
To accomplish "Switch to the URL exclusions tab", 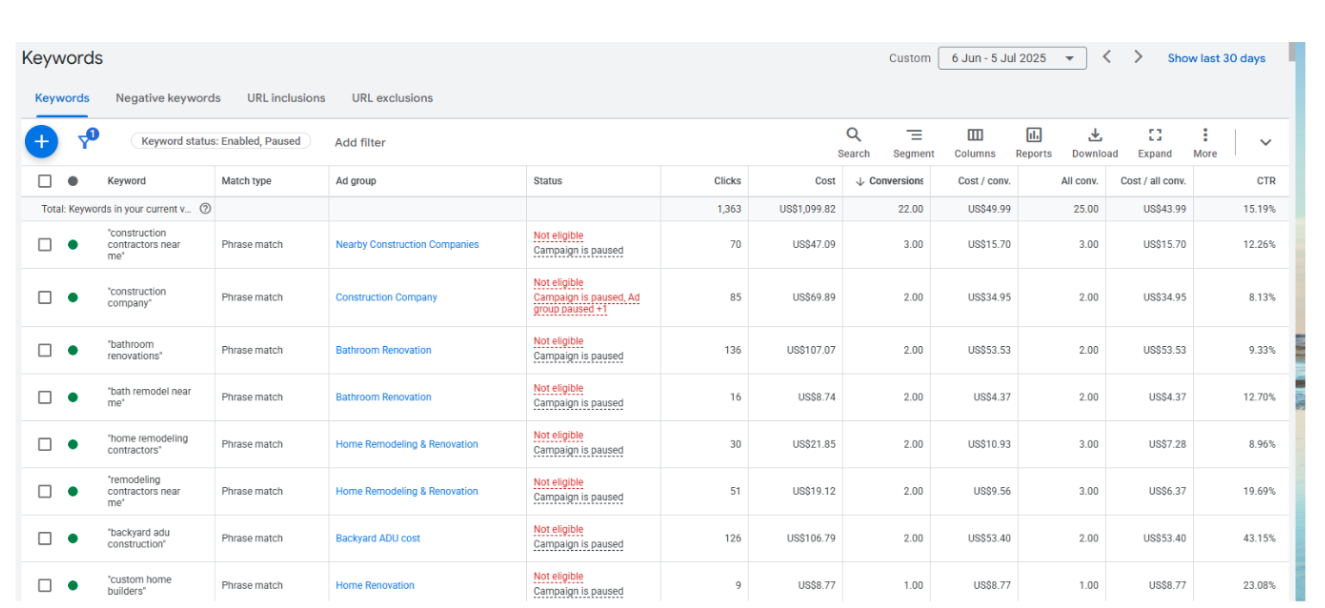I will pyautogui.click(x=392, y=98).
